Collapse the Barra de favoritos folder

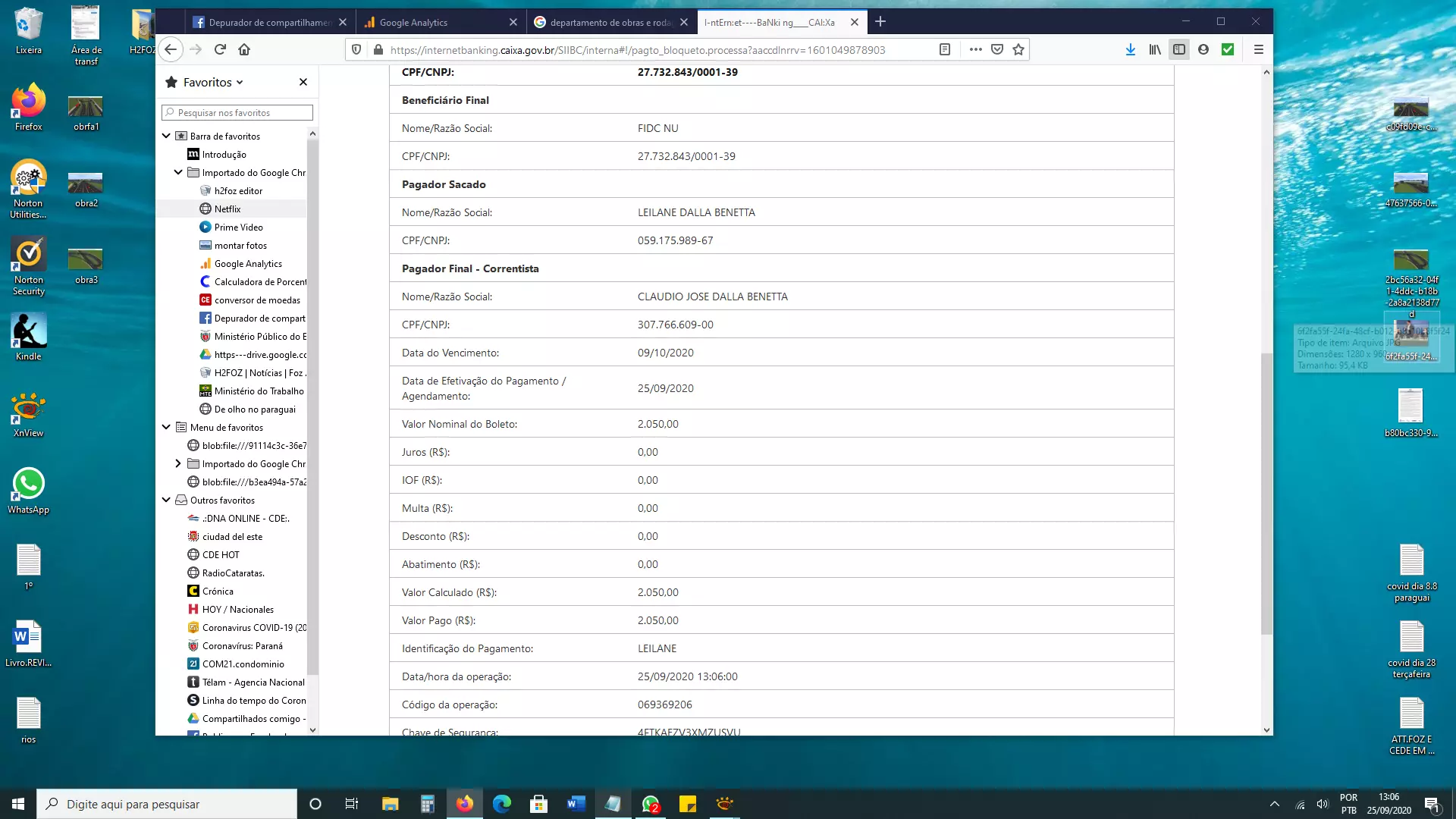[x=166, y=136]
